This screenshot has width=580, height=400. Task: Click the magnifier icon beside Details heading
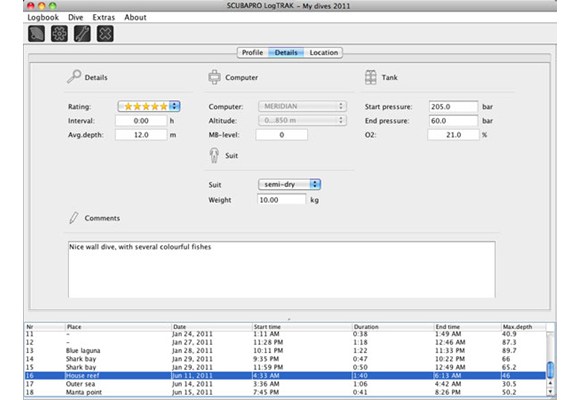pos(74,77)
